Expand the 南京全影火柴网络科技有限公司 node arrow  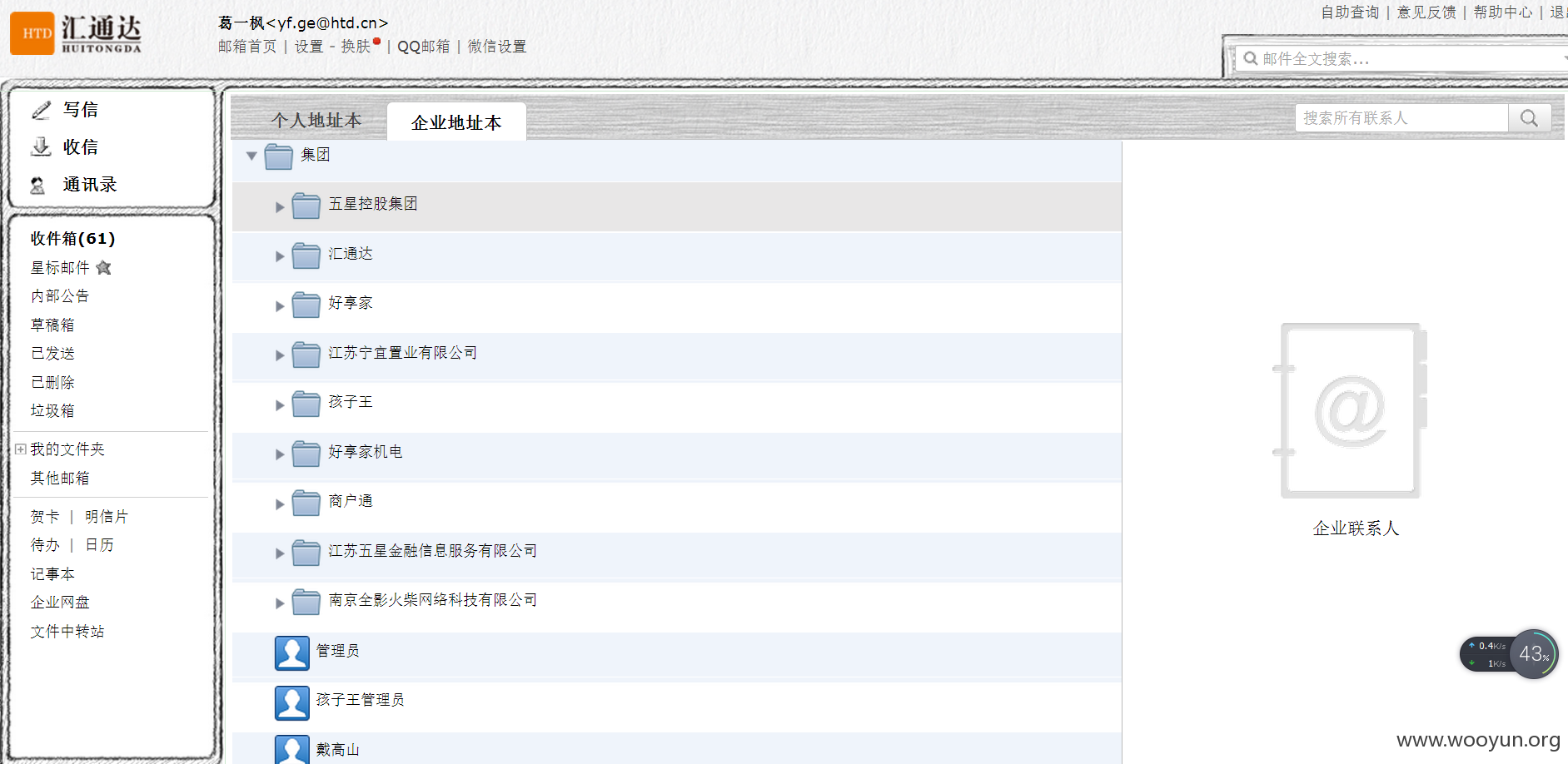[x=280, y=603]
